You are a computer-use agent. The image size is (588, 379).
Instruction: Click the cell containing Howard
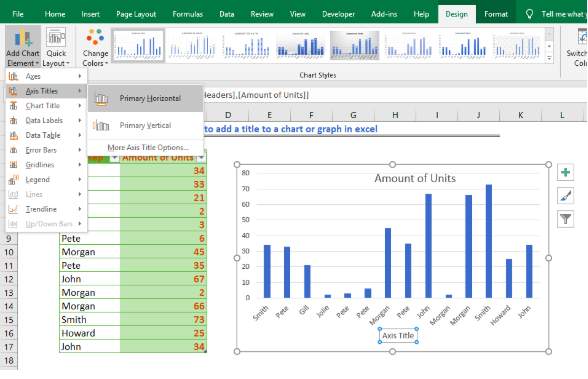point(90,333)
